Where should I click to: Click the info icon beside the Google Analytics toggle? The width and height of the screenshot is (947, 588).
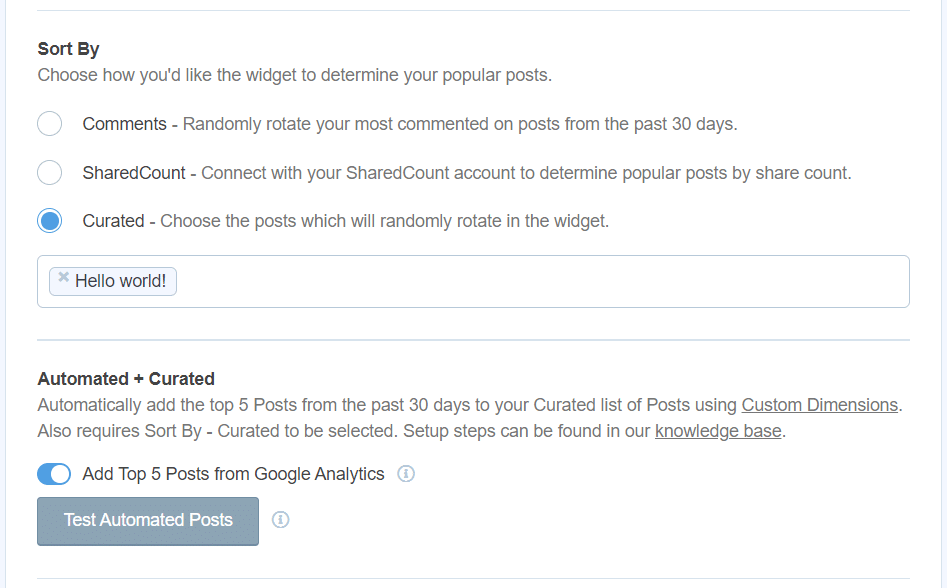point(407,474)
